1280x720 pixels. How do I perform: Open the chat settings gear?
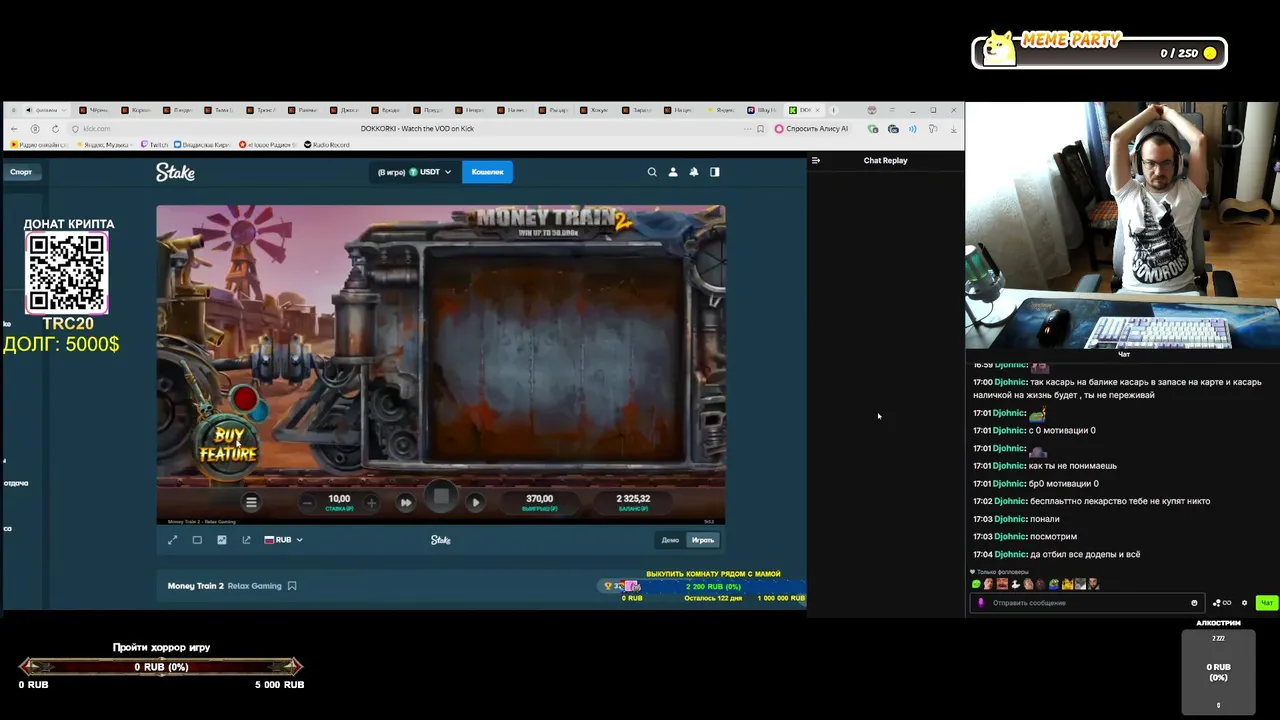click(x=1244, y=603)
